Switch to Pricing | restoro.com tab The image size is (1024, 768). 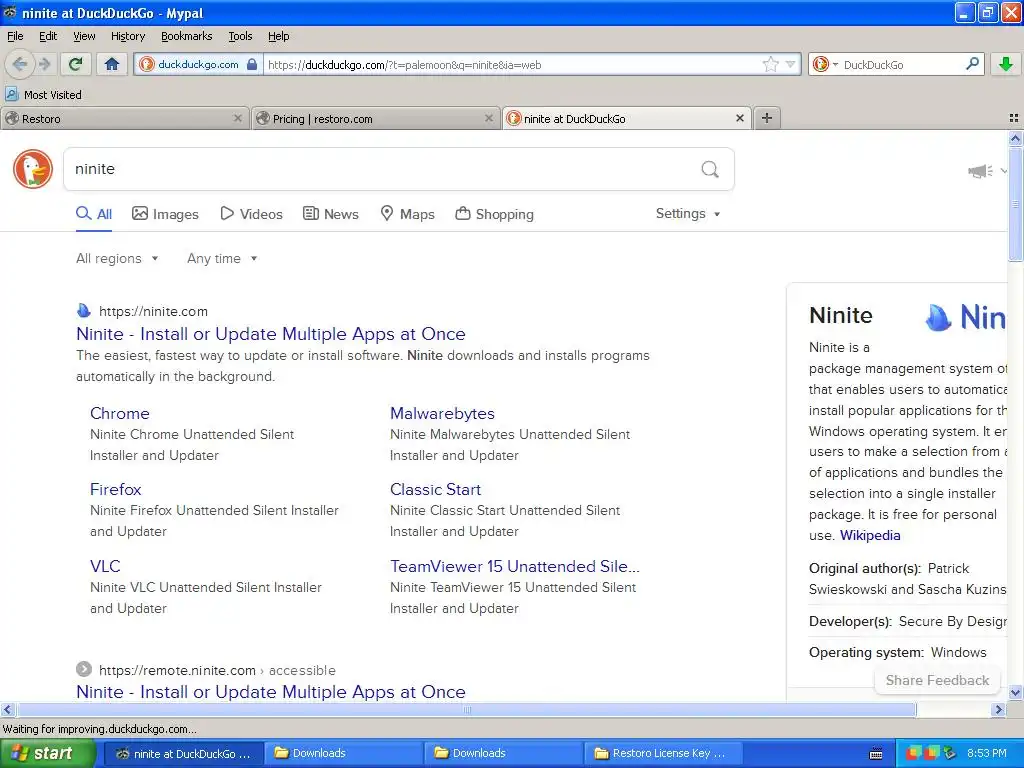[376, 118]
